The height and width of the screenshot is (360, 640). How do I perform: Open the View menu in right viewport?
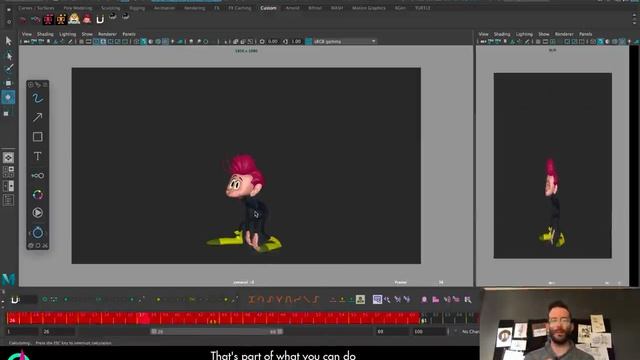point(484,34)
